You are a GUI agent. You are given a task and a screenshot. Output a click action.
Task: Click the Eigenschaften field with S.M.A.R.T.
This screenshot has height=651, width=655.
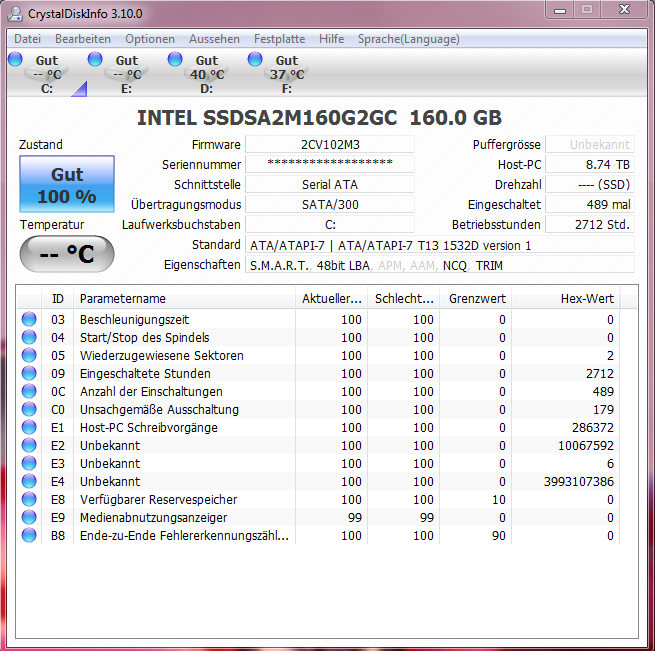[440, 265]
